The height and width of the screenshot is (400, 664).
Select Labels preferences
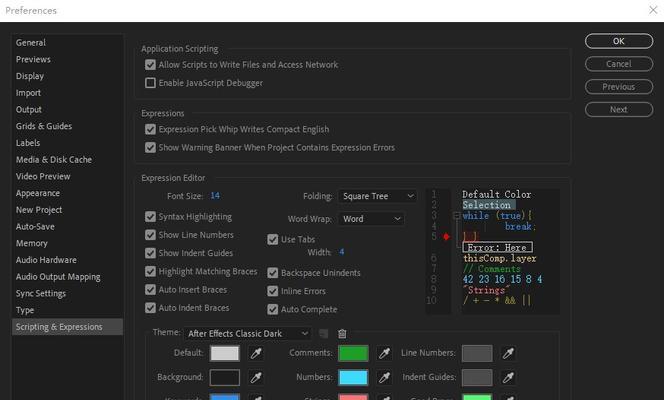pos(28,143)
